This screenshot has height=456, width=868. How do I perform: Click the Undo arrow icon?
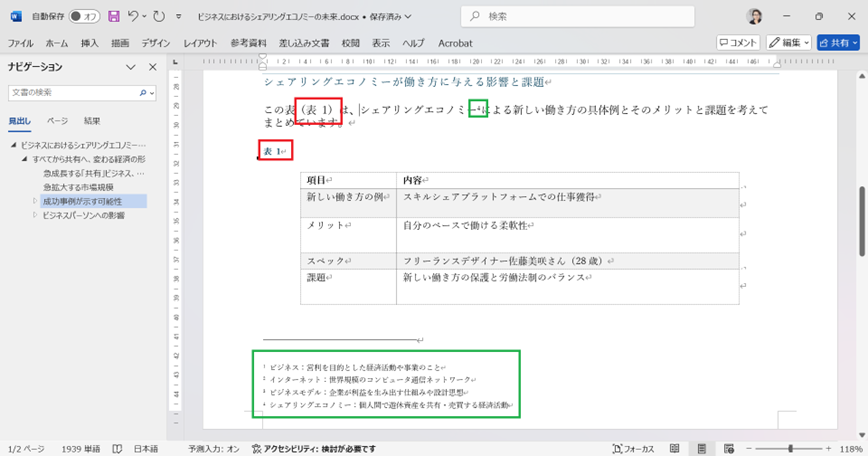pyautogui.click(x=134, y=17)
